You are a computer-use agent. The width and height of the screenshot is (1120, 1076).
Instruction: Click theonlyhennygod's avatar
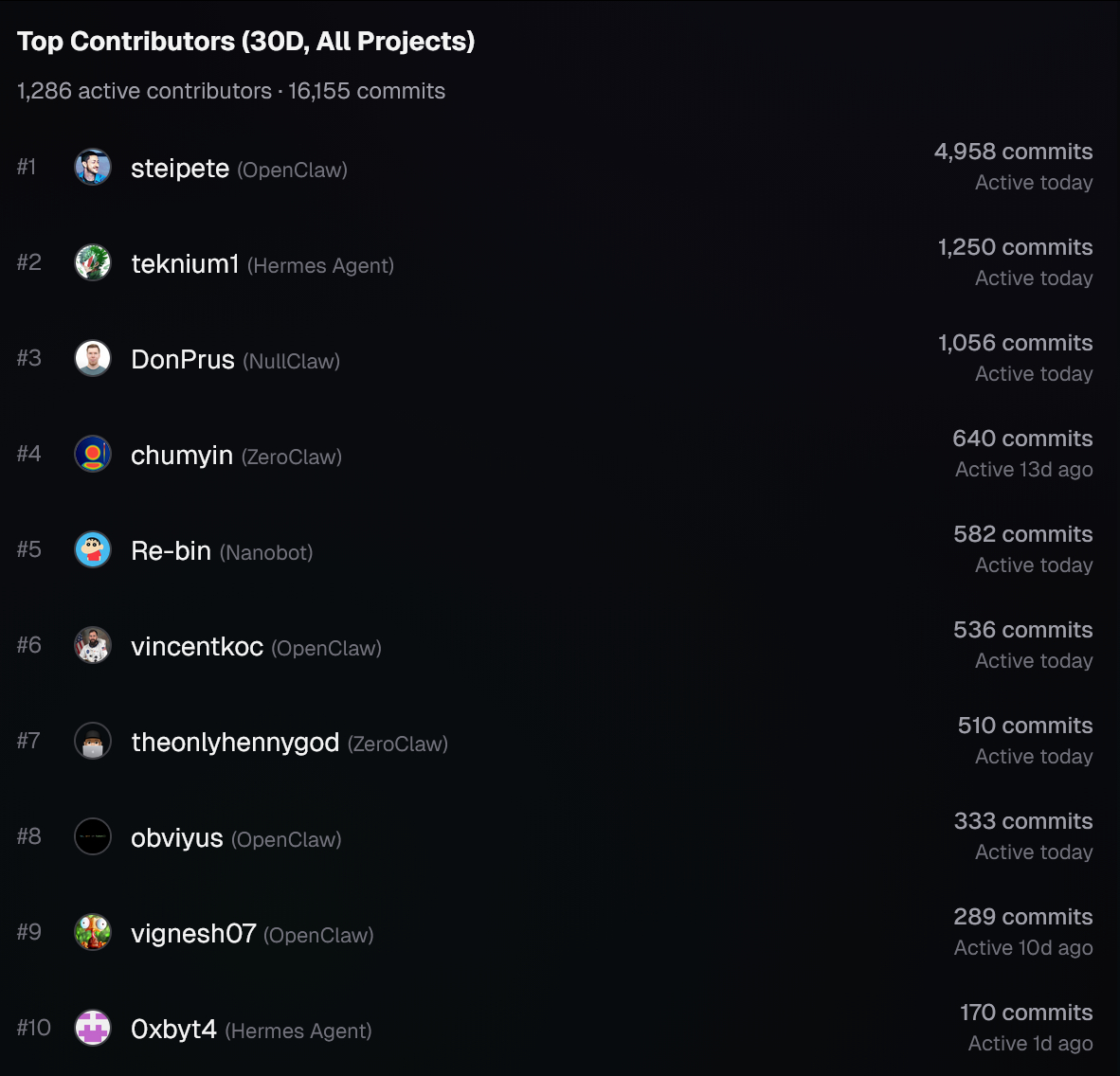(x=93, y=742)
